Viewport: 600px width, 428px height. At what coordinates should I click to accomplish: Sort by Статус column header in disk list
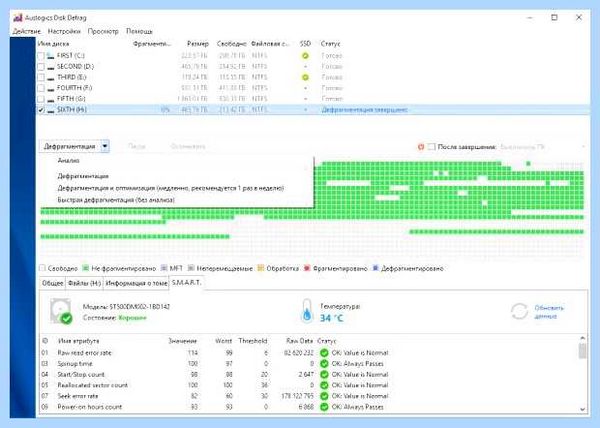tap(331, 44)
